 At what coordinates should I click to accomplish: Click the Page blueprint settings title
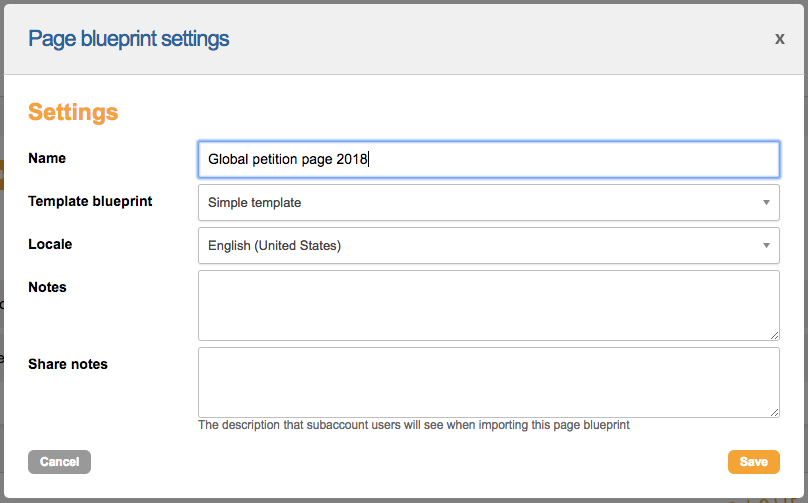click(128, 39)
